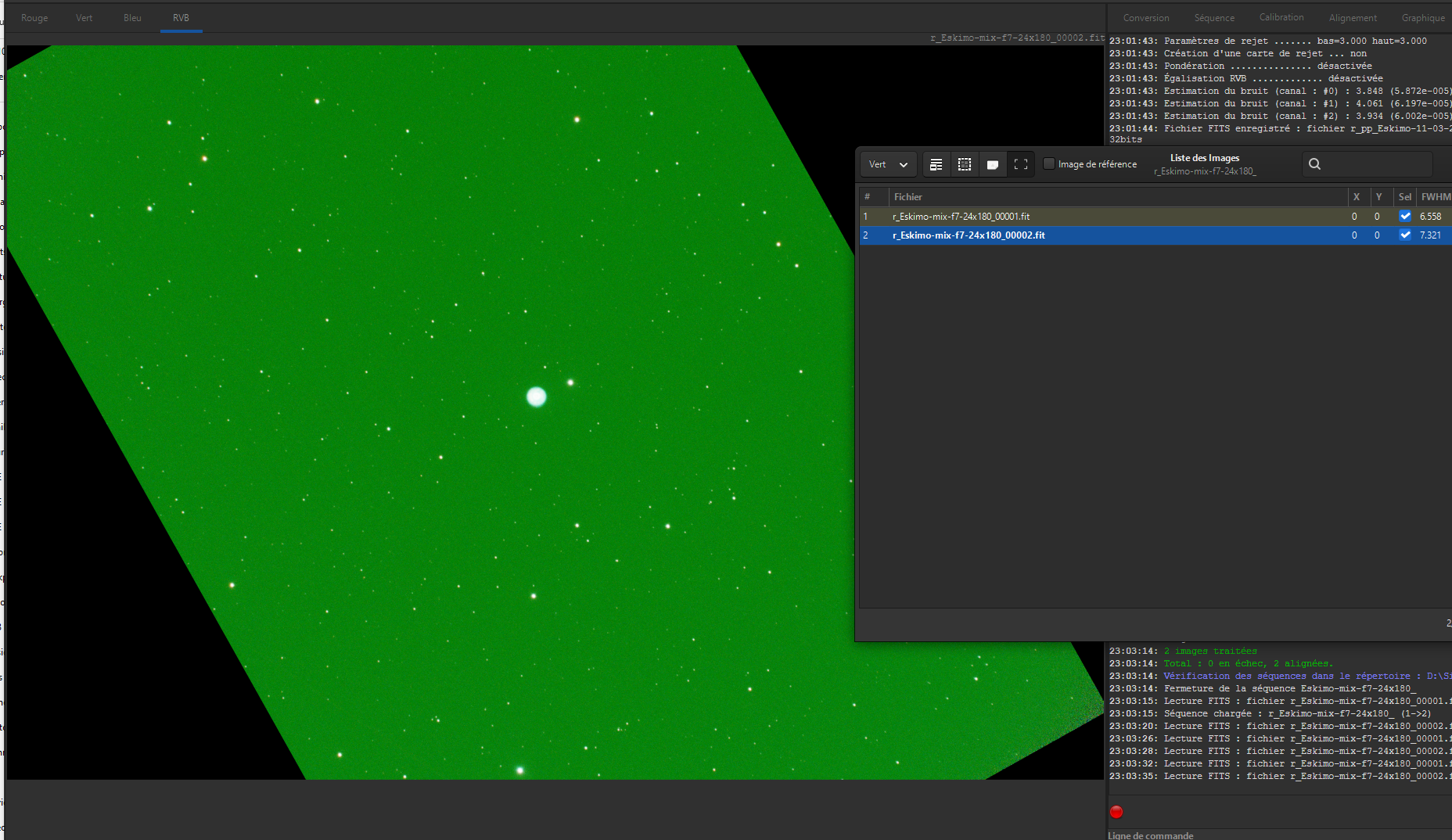Switch to the Rouge channel tab
The height and width of the screenshot is (840, 1452).
[34, 18]
